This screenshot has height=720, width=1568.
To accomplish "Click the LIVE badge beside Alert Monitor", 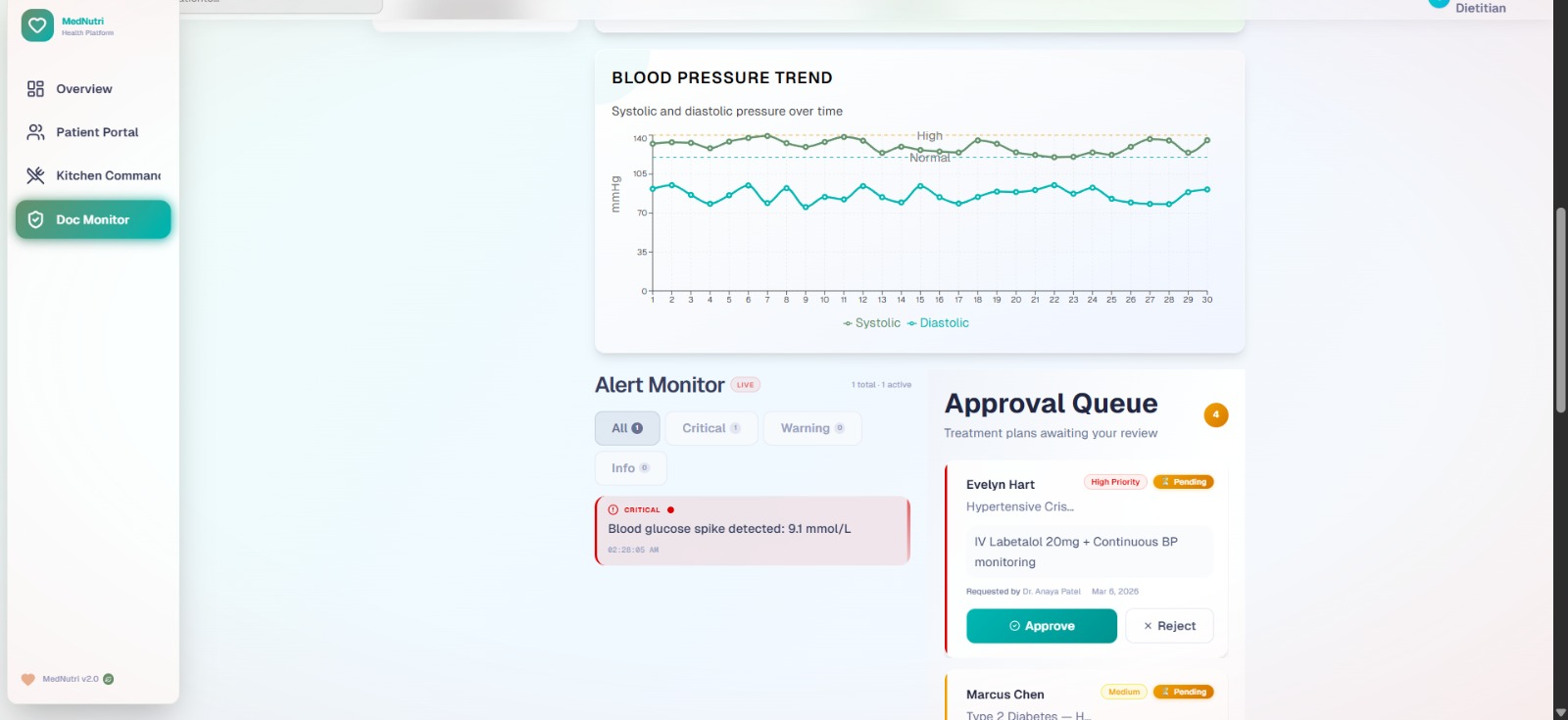I will click(746, 385).
